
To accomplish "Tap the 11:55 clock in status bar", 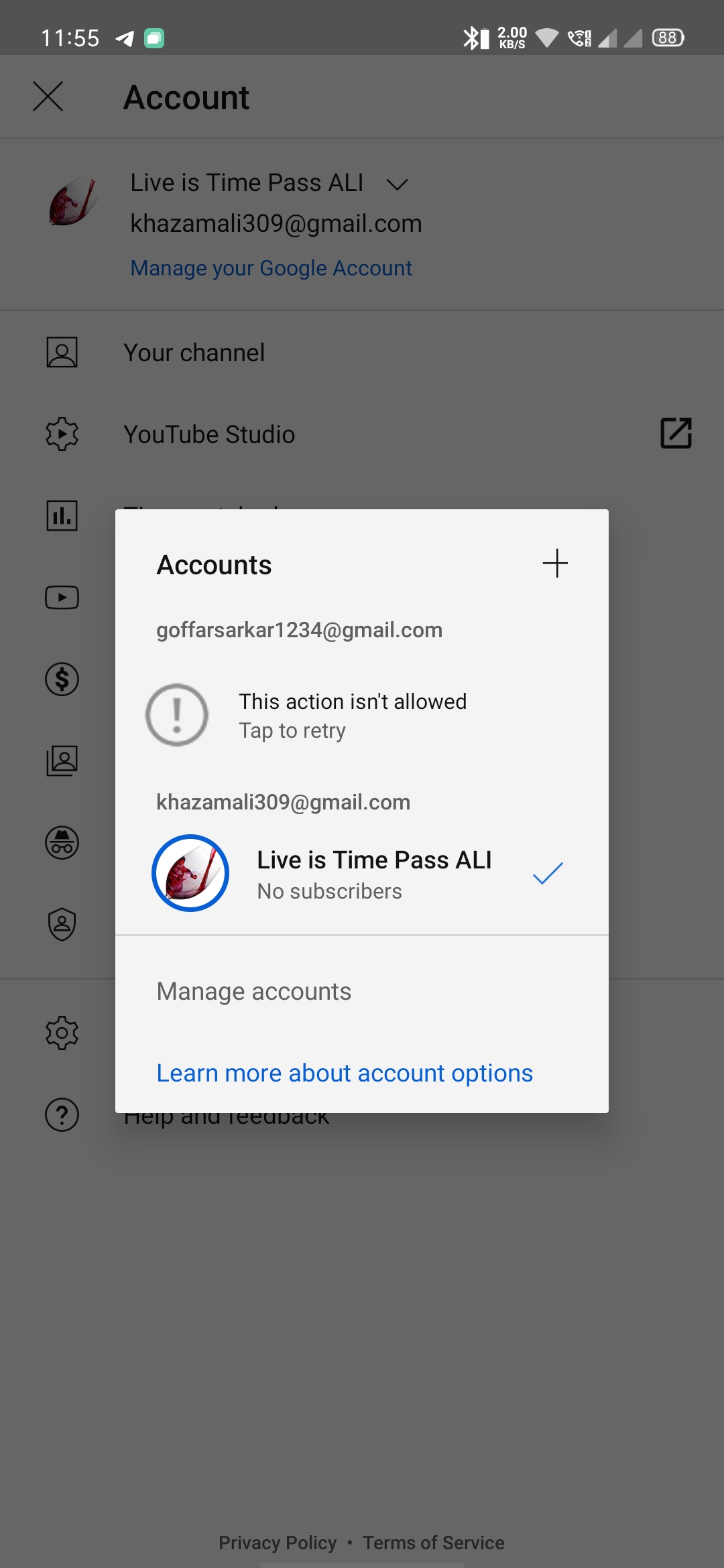I will pos(70,38).
